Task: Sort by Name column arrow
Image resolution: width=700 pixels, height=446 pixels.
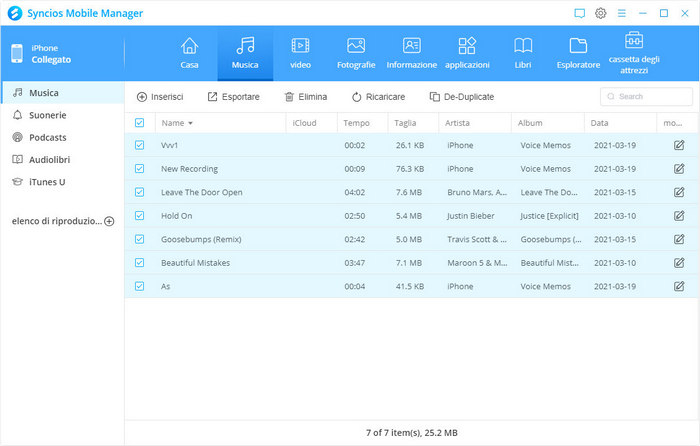Action: tap(190, 123)
